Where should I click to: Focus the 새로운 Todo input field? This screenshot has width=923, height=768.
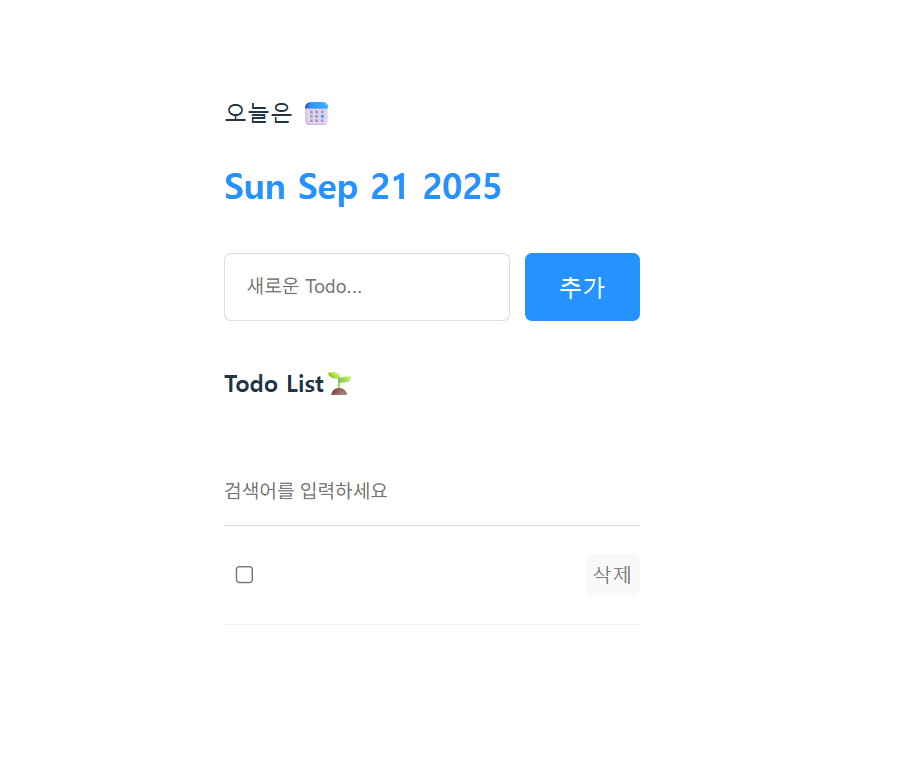pos(367,287)
